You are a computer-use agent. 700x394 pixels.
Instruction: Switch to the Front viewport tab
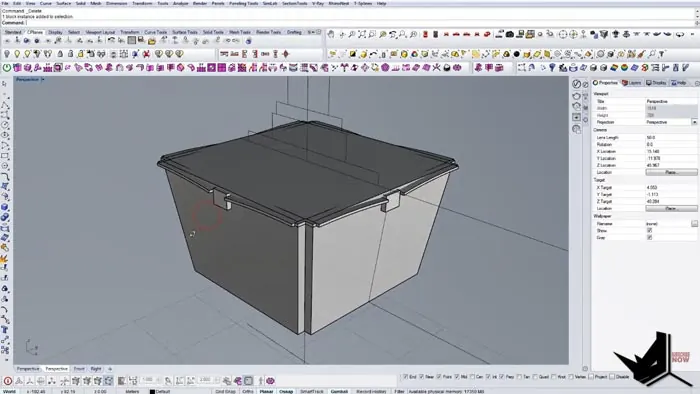click(x=79, y=369)
